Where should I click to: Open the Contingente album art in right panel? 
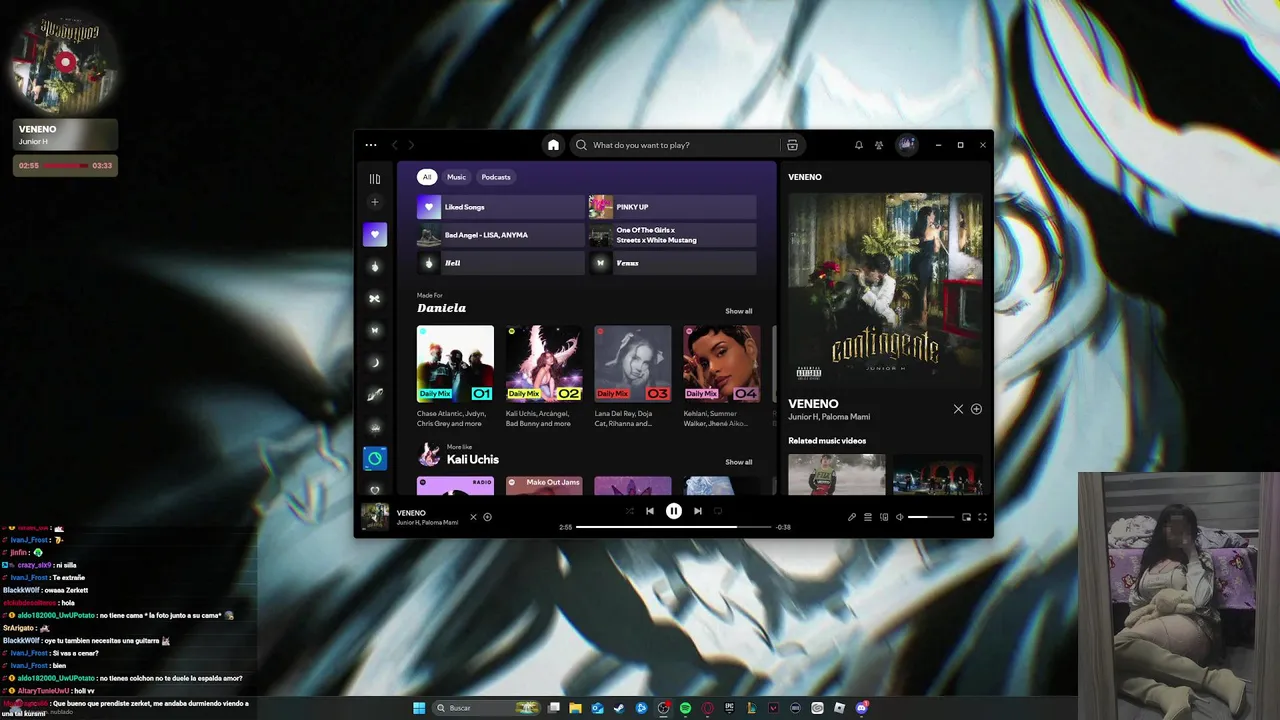(885, 289)
